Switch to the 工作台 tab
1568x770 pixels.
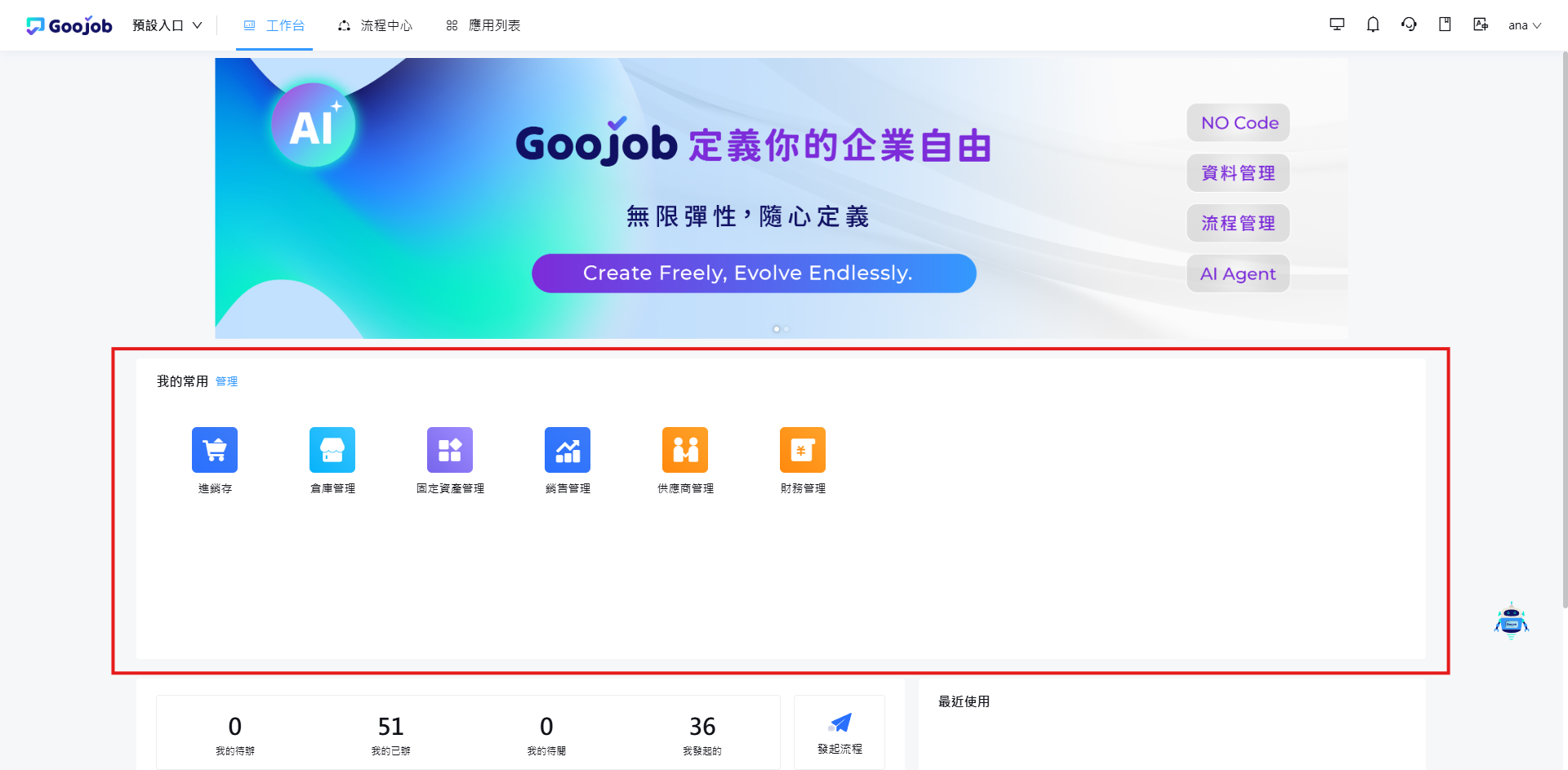pos(274,25)
